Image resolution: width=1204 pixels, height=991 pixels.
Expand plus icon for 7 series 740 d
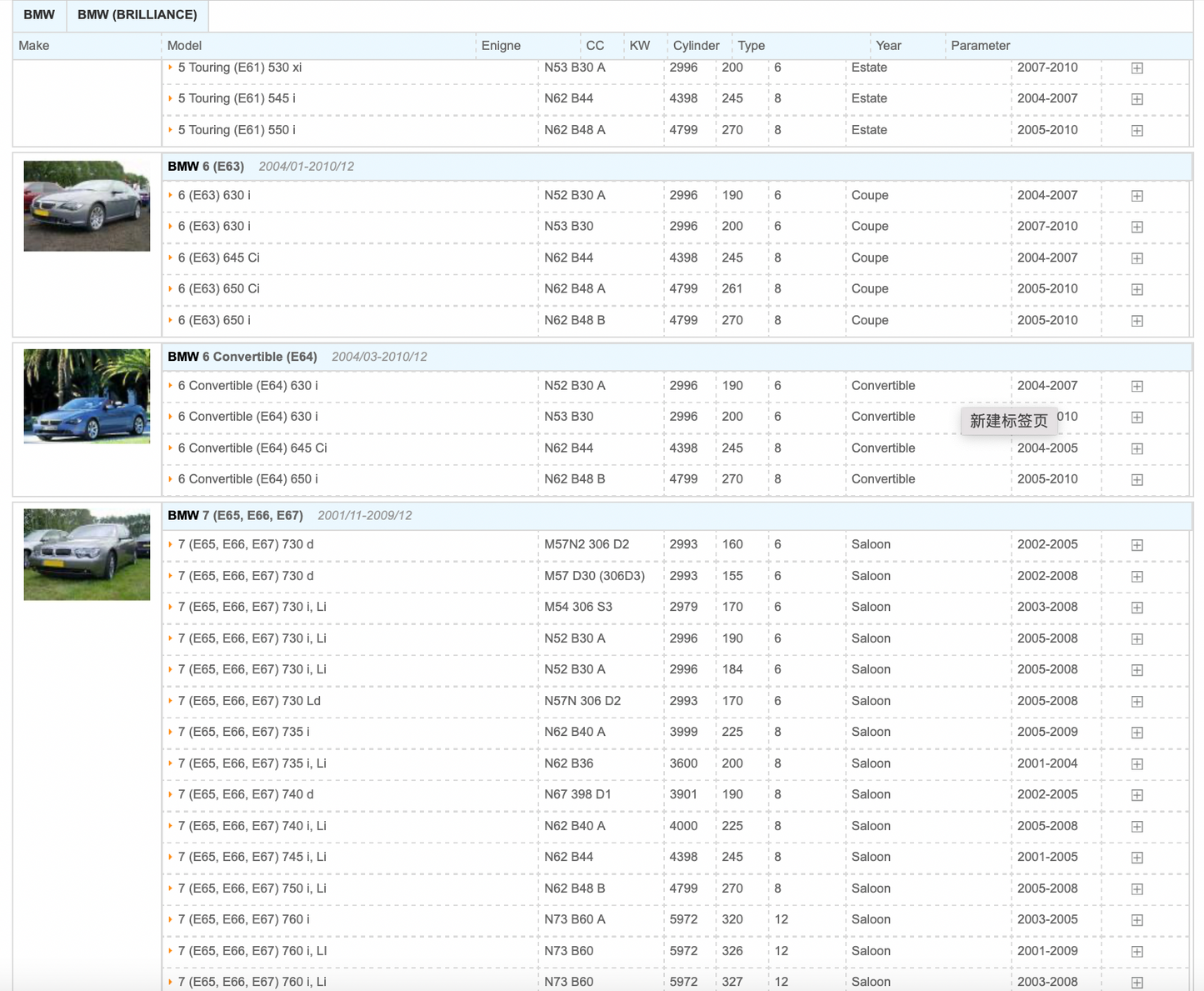[x=1137, y=794]
